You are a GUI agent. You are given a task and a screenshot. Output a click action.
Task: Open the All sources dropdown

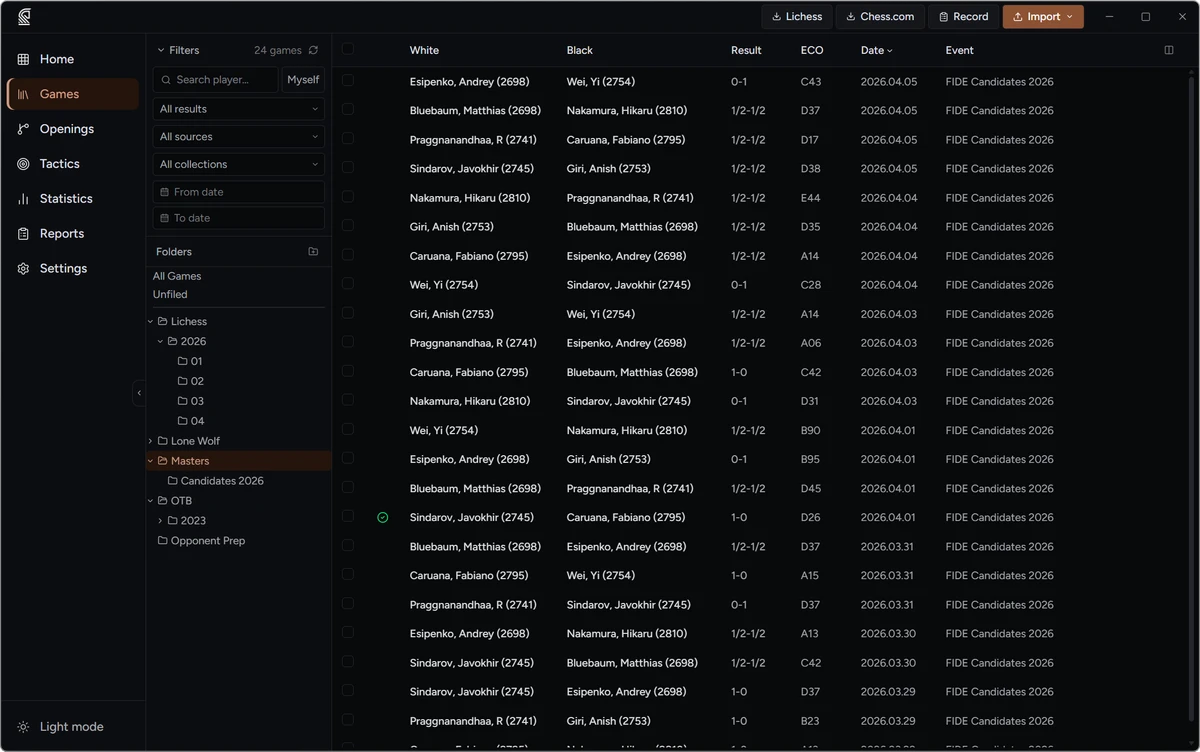click(x=239, y=136)
